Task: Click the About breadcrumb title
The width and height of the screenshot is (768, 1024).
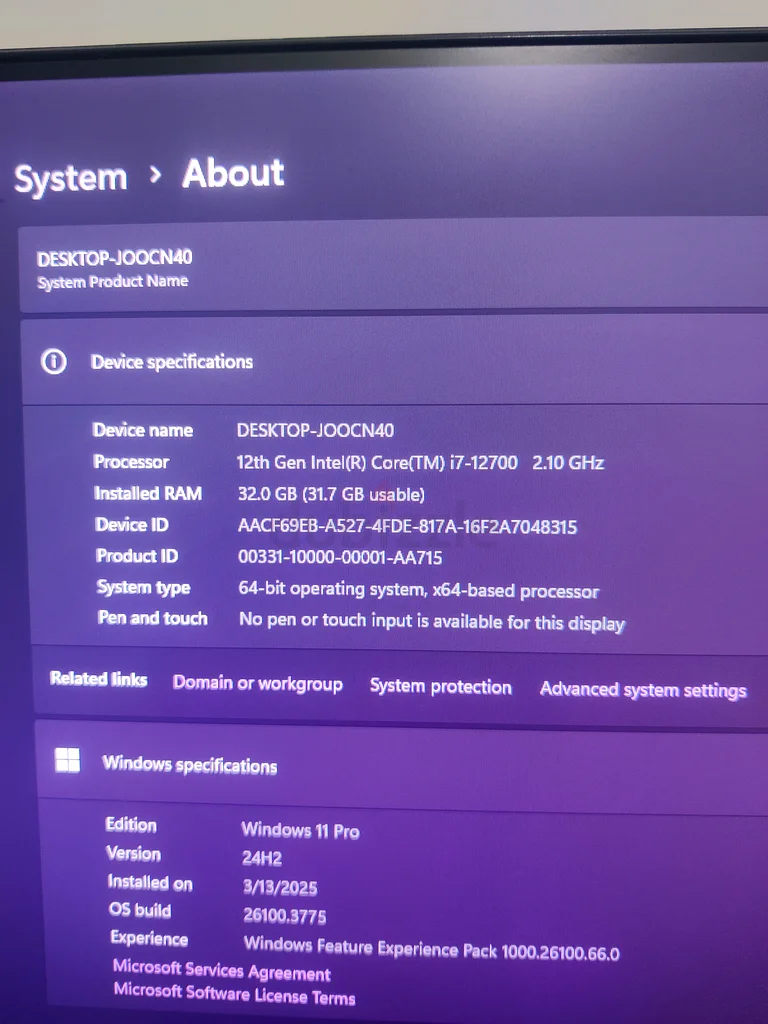Action: tap(233, 174)
